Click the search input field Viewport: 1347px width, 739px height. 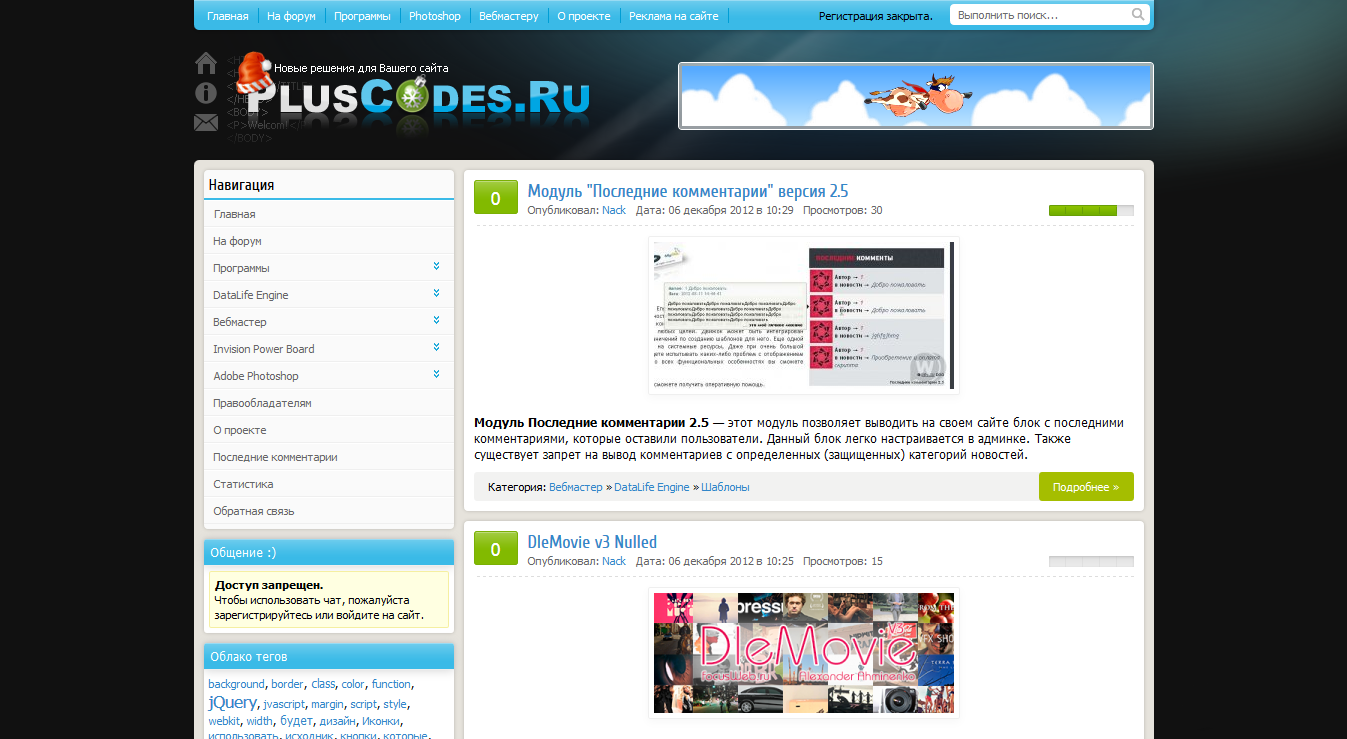point(1040,15)
